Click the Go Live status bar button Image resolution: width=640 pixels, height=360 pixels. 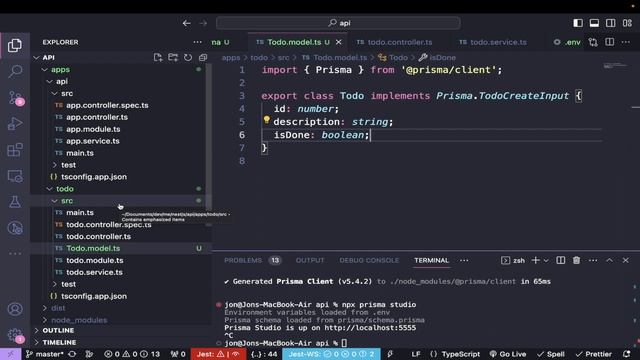(x=508, y=354)
